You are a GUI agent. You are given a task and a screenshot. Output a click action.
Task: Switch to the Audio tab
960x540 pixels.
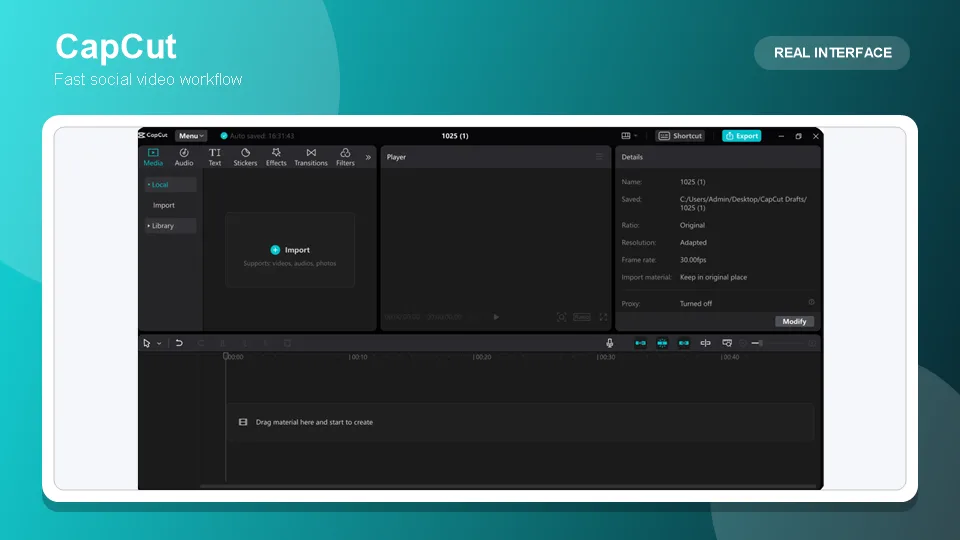click(x=184, y=157)
